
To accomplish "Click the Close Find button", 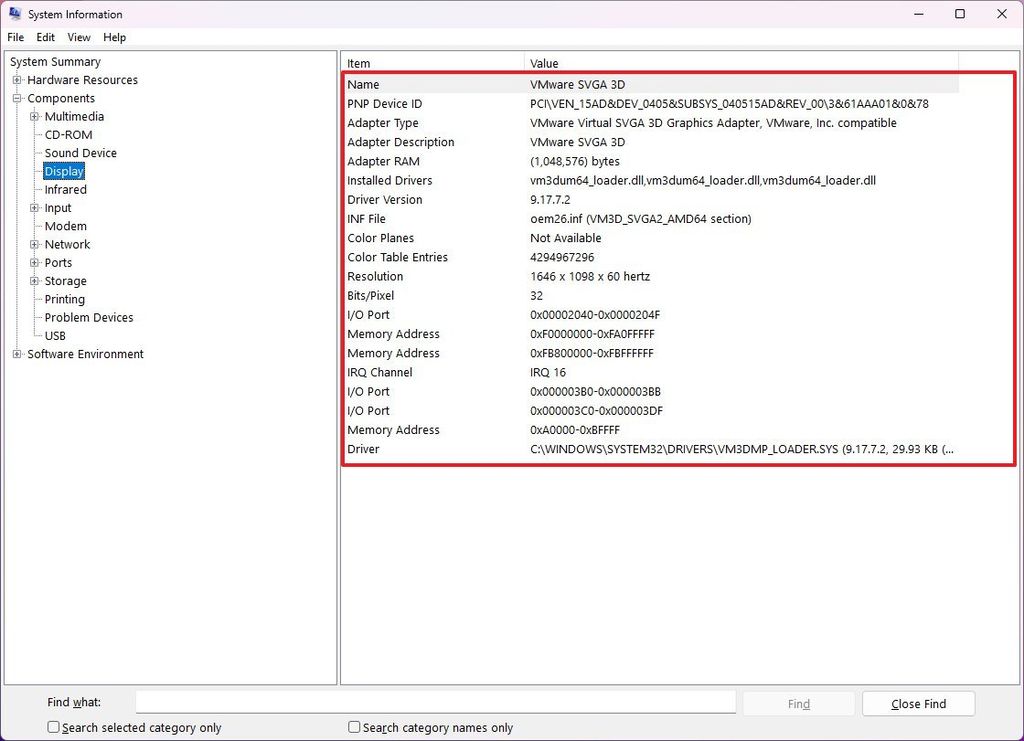I will click(917, 703).
